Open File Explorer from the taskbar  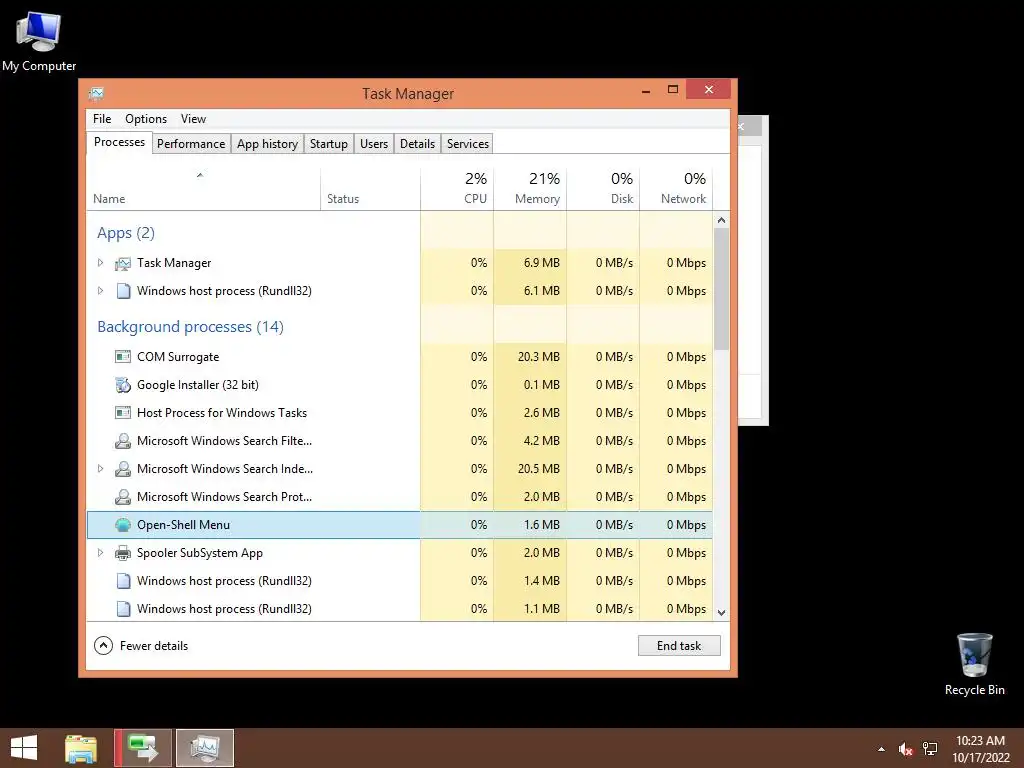pyautogui.click(x=81, y=748)
